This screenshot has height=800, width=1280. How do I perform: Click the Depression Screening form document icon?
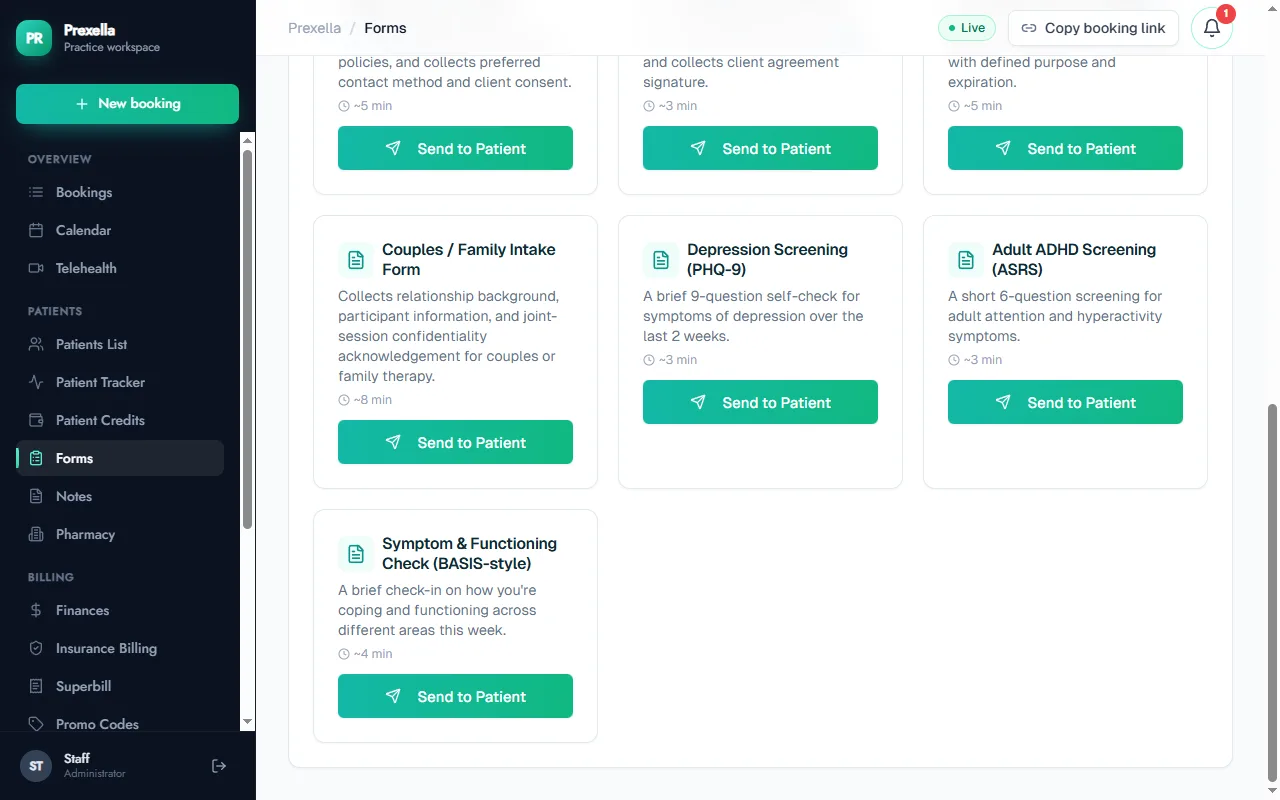(x=660, y=260)
